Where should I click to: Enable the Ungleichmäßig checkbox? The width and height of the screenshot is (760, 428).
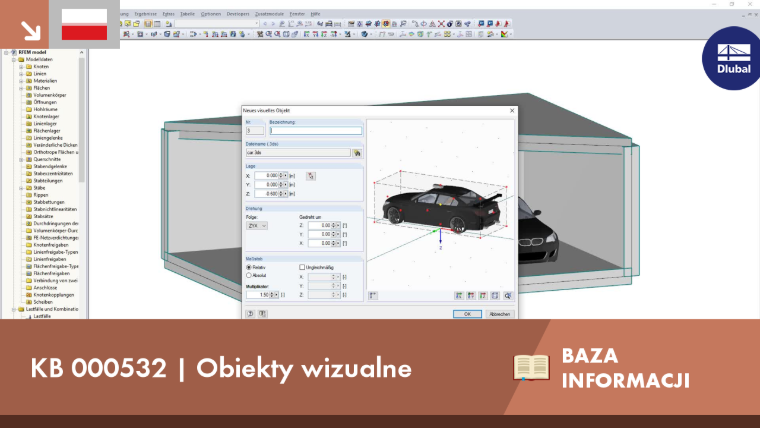pos(302,267)
